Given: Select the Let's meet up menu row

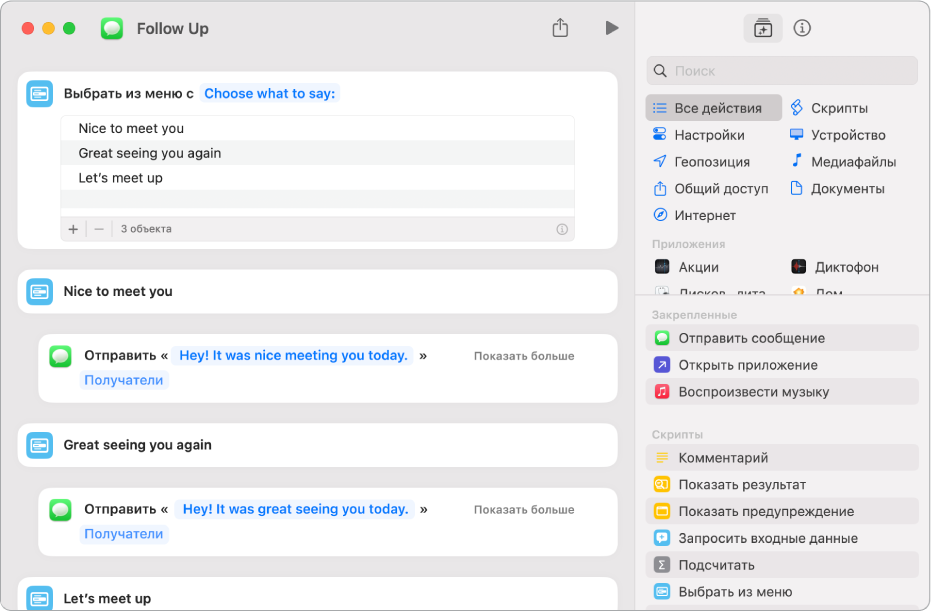Looking at the screenshot, I should click(317, 177).
